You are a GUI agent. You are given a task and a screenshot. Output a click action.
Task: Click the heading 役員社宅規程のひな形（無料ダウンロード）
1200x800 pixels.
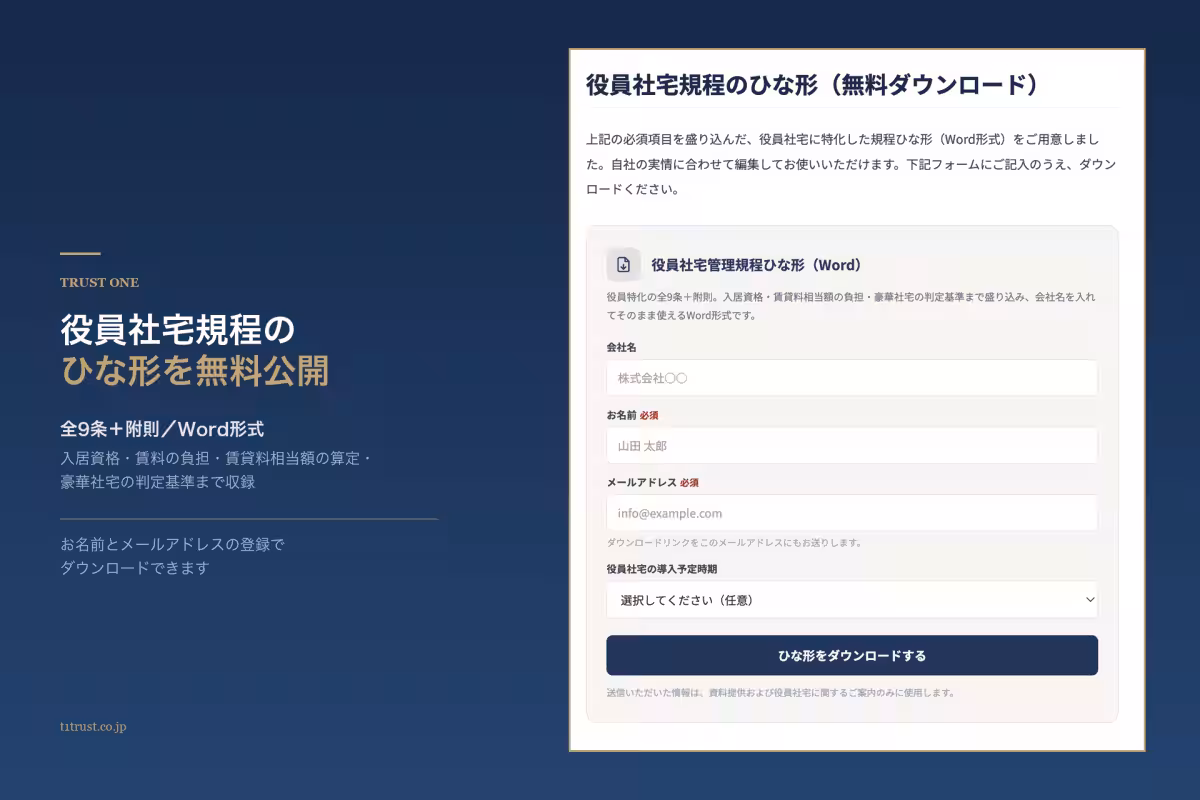coord(812,85)
